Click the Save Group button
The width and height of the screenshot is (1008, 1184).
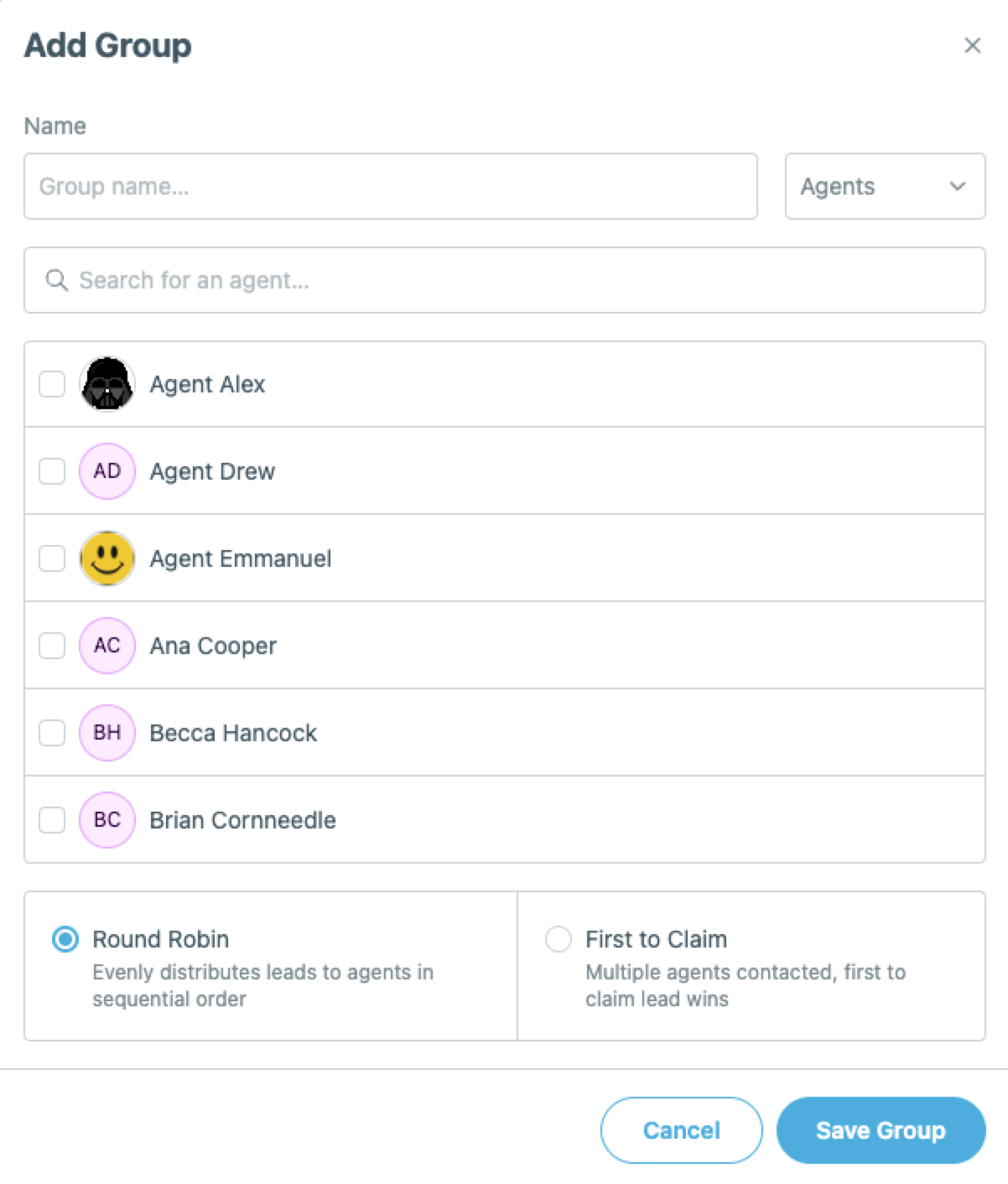[881, 1130]
